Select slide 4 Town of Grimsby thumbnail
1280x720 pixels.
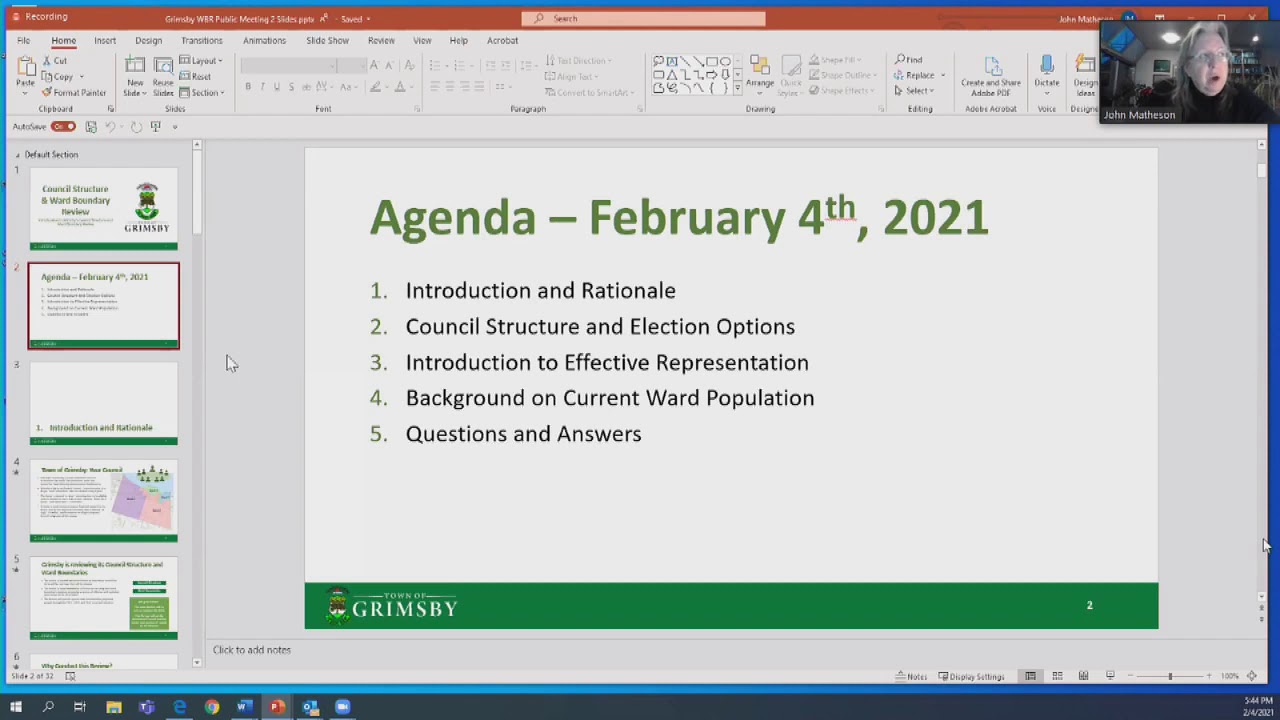pos(104,501)
